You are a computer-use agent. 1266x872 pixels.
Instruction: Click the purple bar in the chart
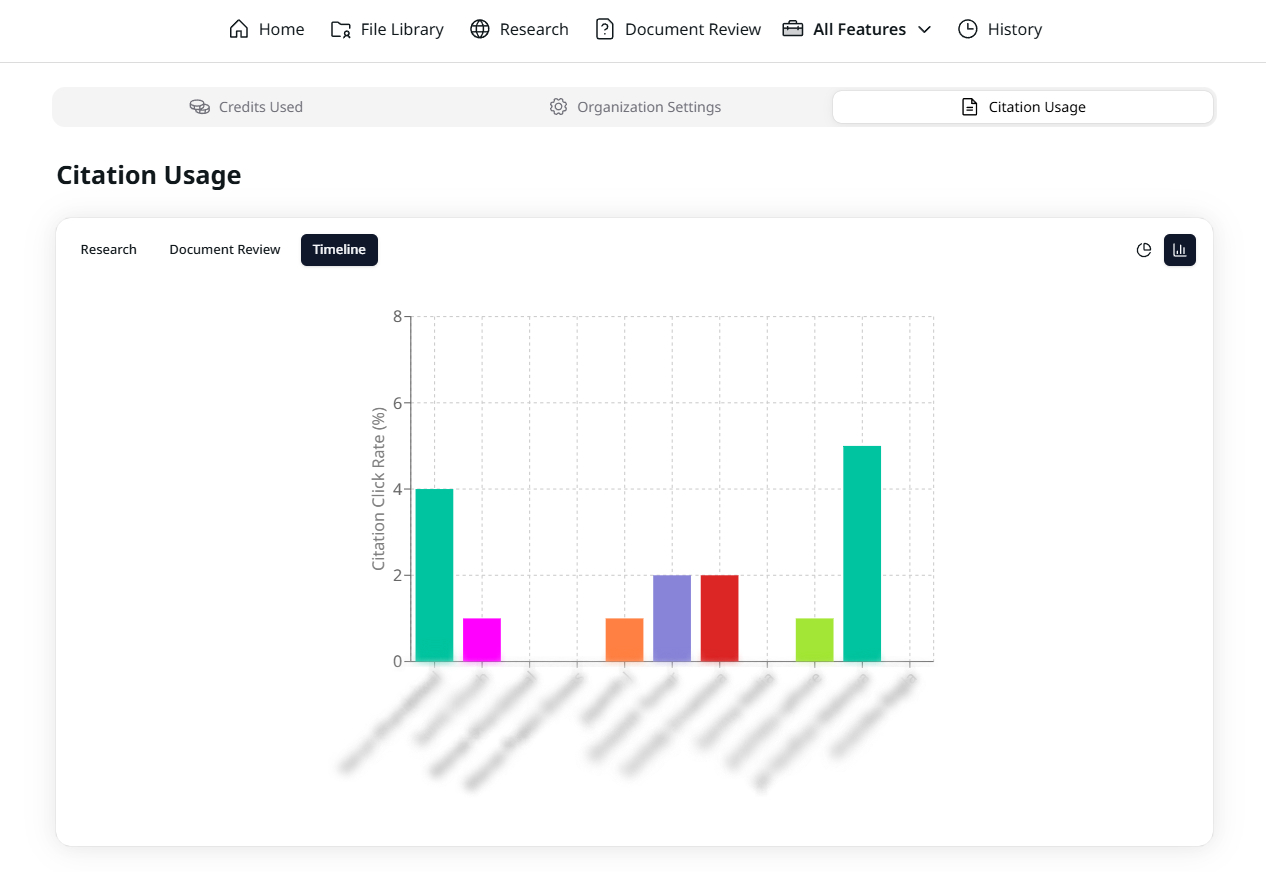[x=672, y=618]
